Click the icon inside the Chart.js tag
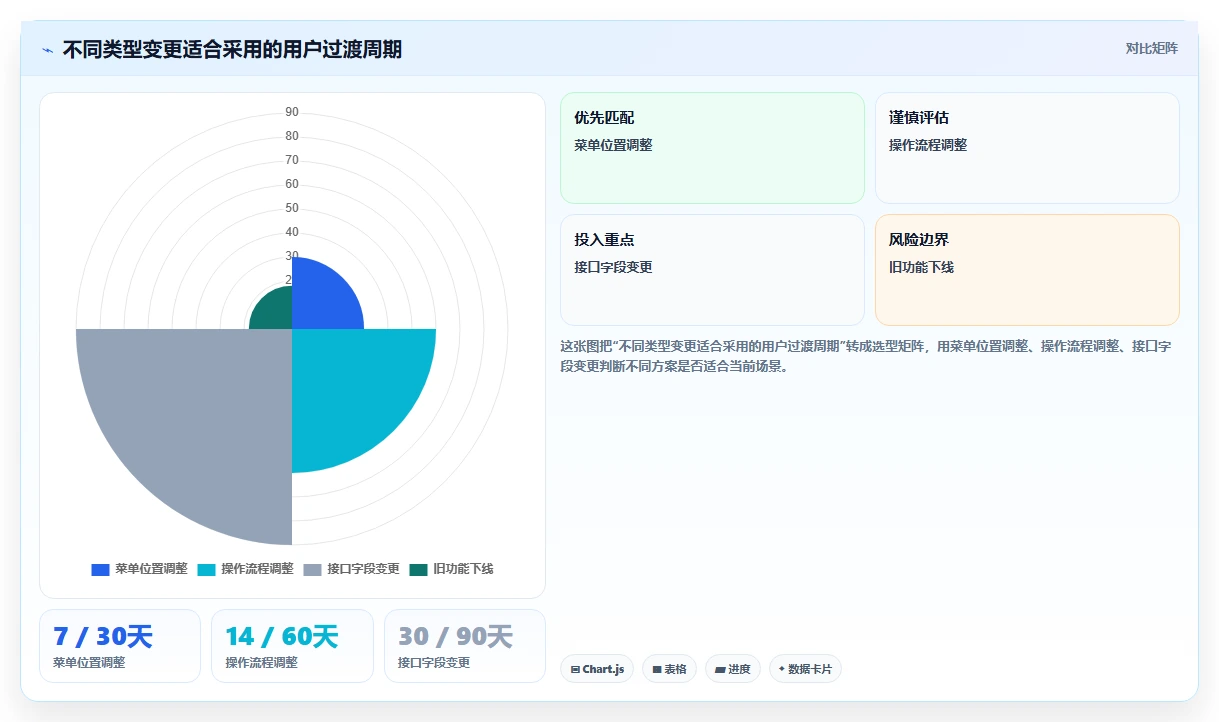This screenshot has width=1219, height=722. coord(575,669)
